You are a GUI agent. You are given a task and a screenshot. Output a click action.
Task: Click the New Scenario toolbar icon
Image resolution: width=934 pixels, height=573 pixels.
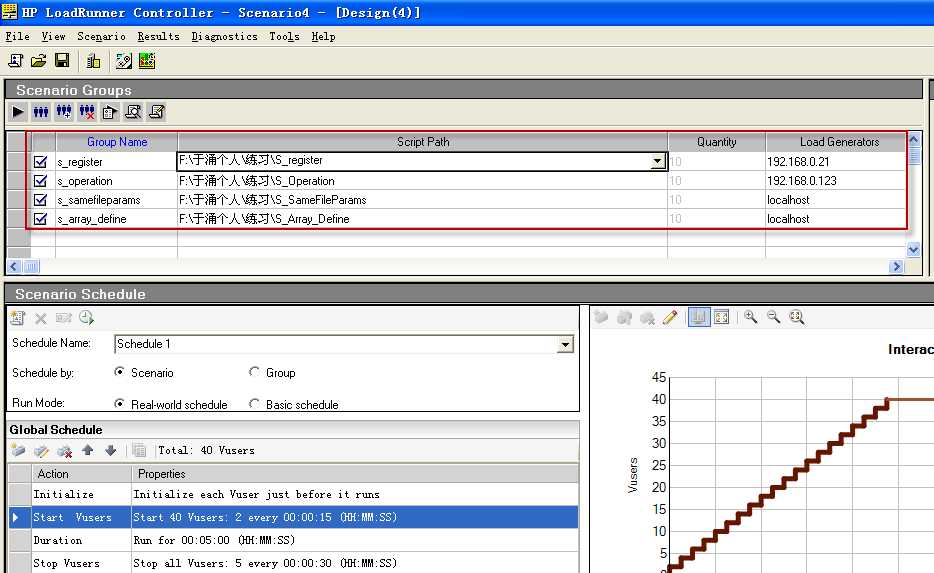(15, 61)
